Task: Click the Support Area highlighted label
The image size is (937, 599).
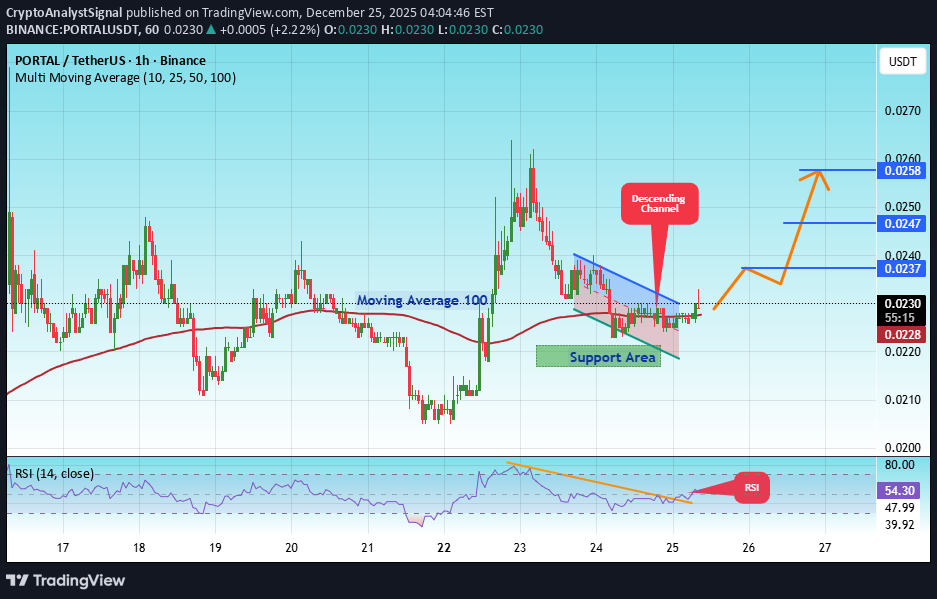Action: [598, 357]
